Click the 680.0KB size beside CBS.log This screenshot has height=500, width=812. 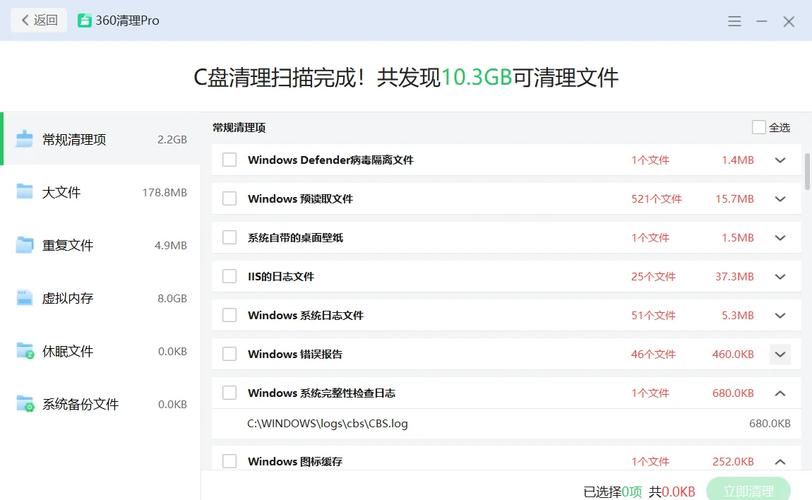[x=770, y=423]
